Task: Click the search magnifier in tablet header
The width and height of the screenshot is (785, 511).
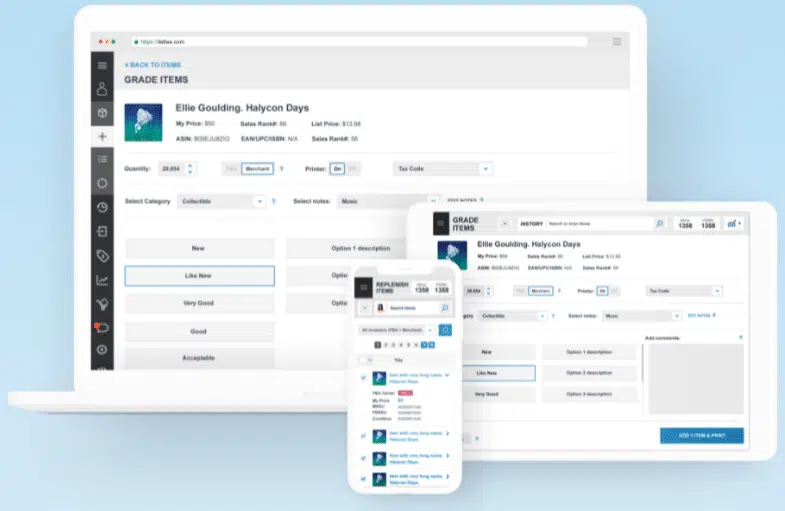Action: [x=660, y=223]
